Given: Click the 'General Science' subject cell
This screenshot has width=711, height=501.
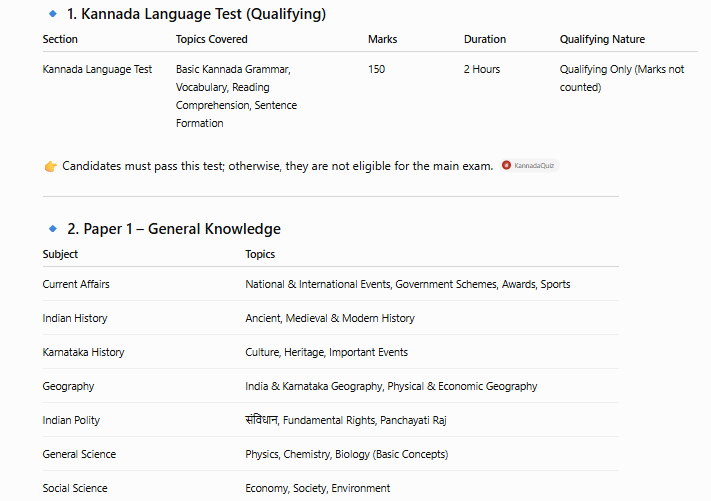Looking at the screenshot, I should pyautogui.click(x=79, y=454).
